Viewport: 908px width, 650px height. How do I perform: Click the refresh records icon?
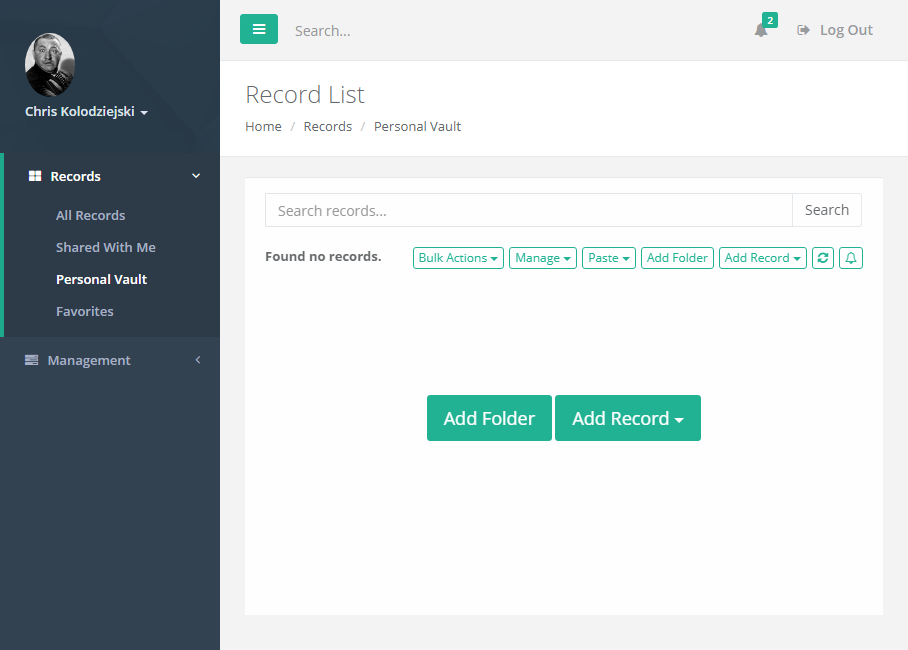pyautogui.click(x=822, y=258)
